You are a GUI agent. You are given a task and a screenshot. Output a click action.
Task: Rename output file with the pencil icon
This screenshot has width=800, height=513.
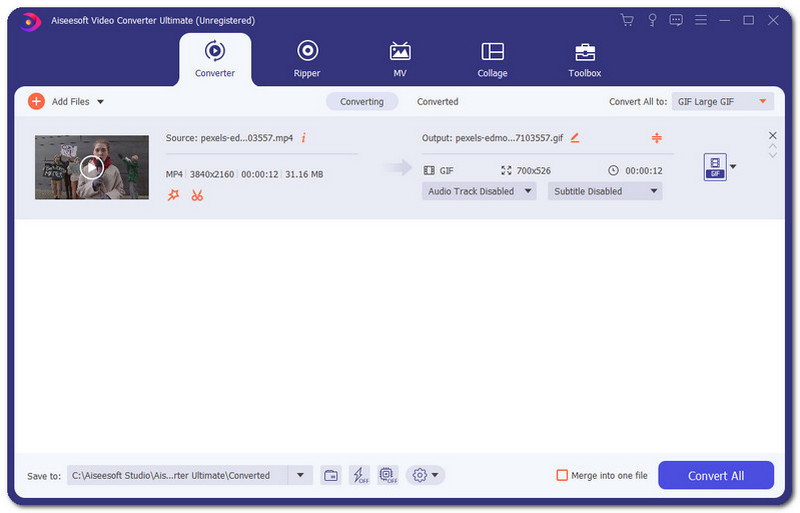point(575,138)
